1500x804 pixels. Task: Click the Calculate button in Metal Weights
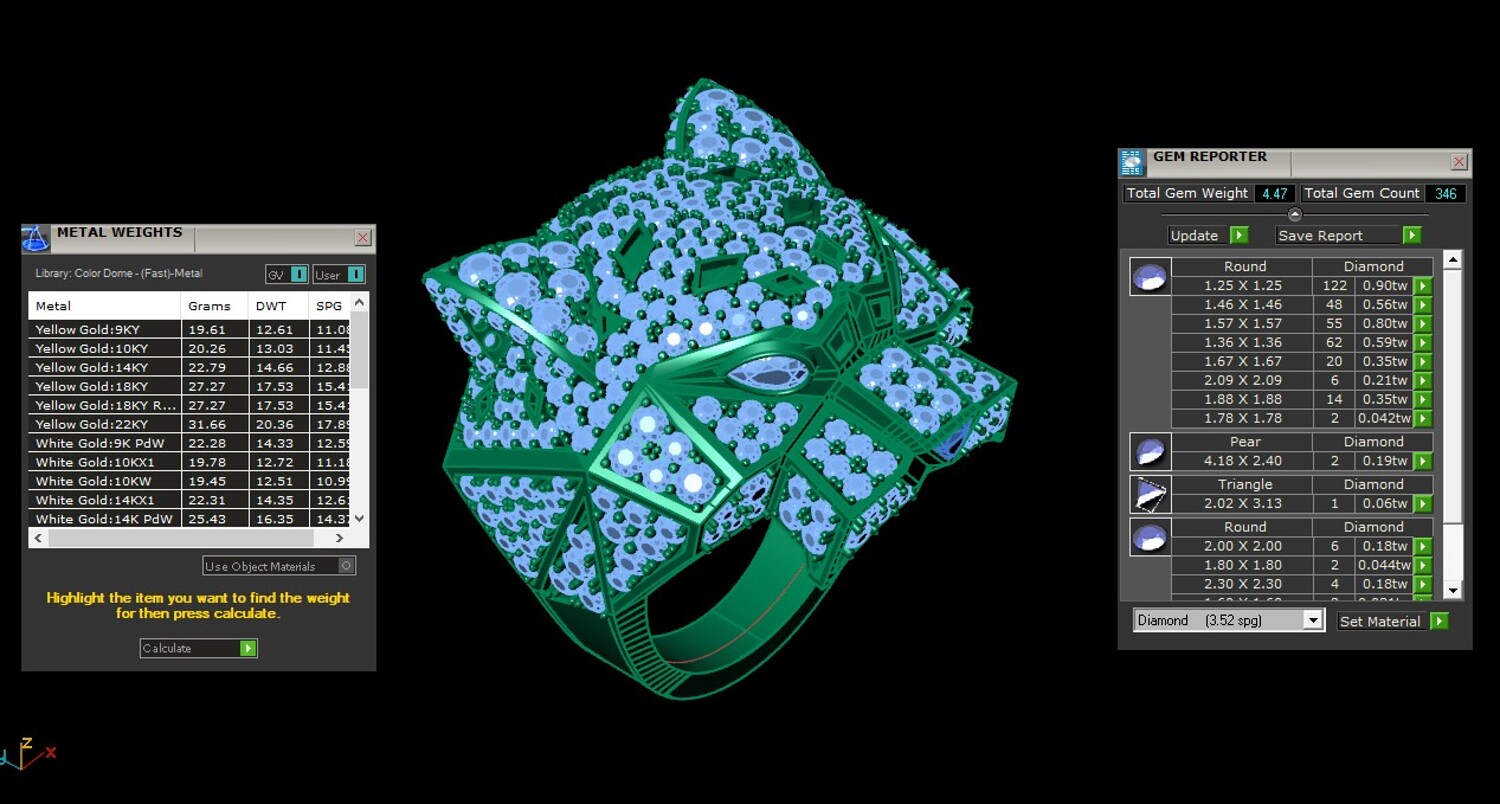coord(199,648)
